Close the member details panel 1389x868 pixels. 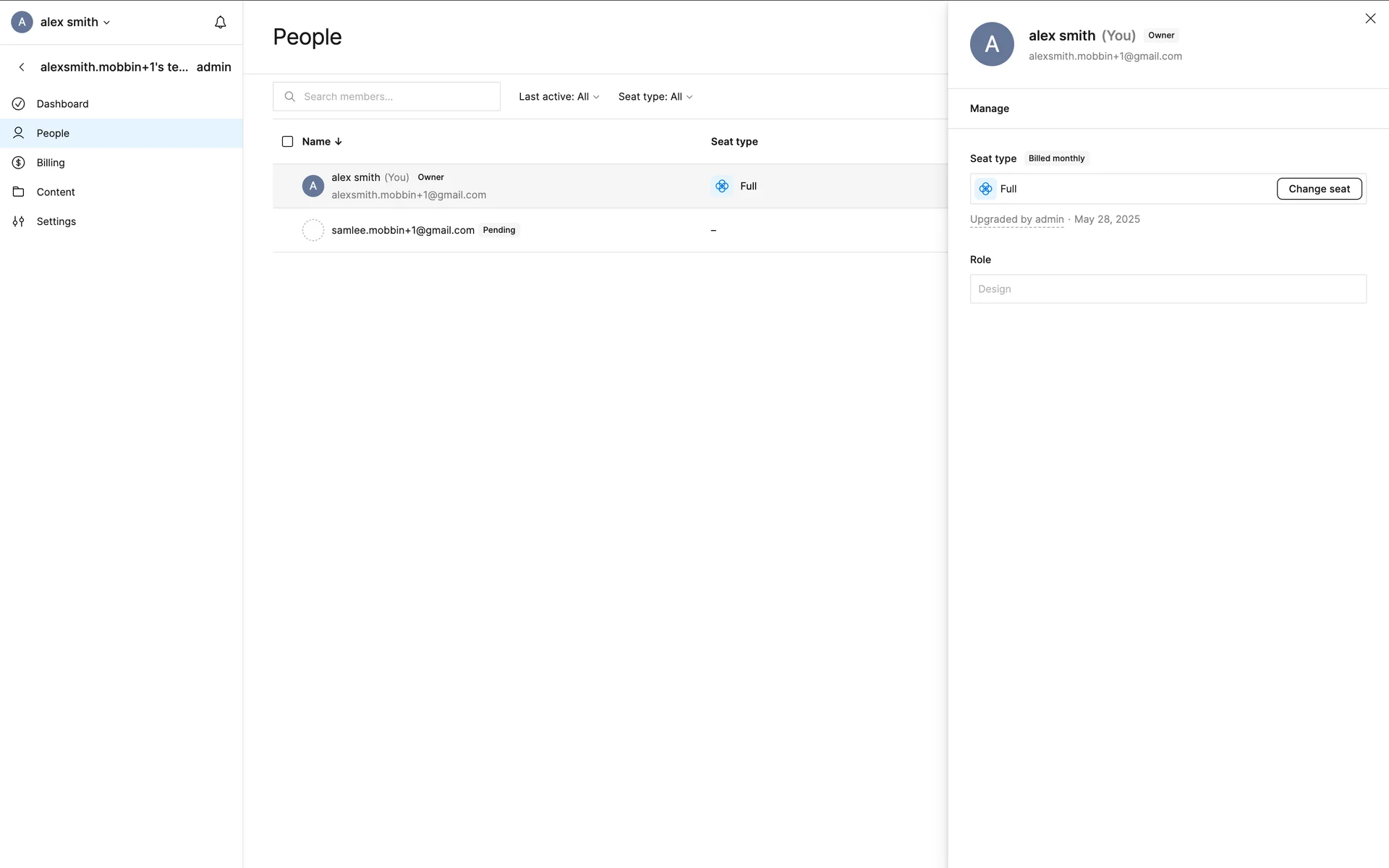(1370, 19)
